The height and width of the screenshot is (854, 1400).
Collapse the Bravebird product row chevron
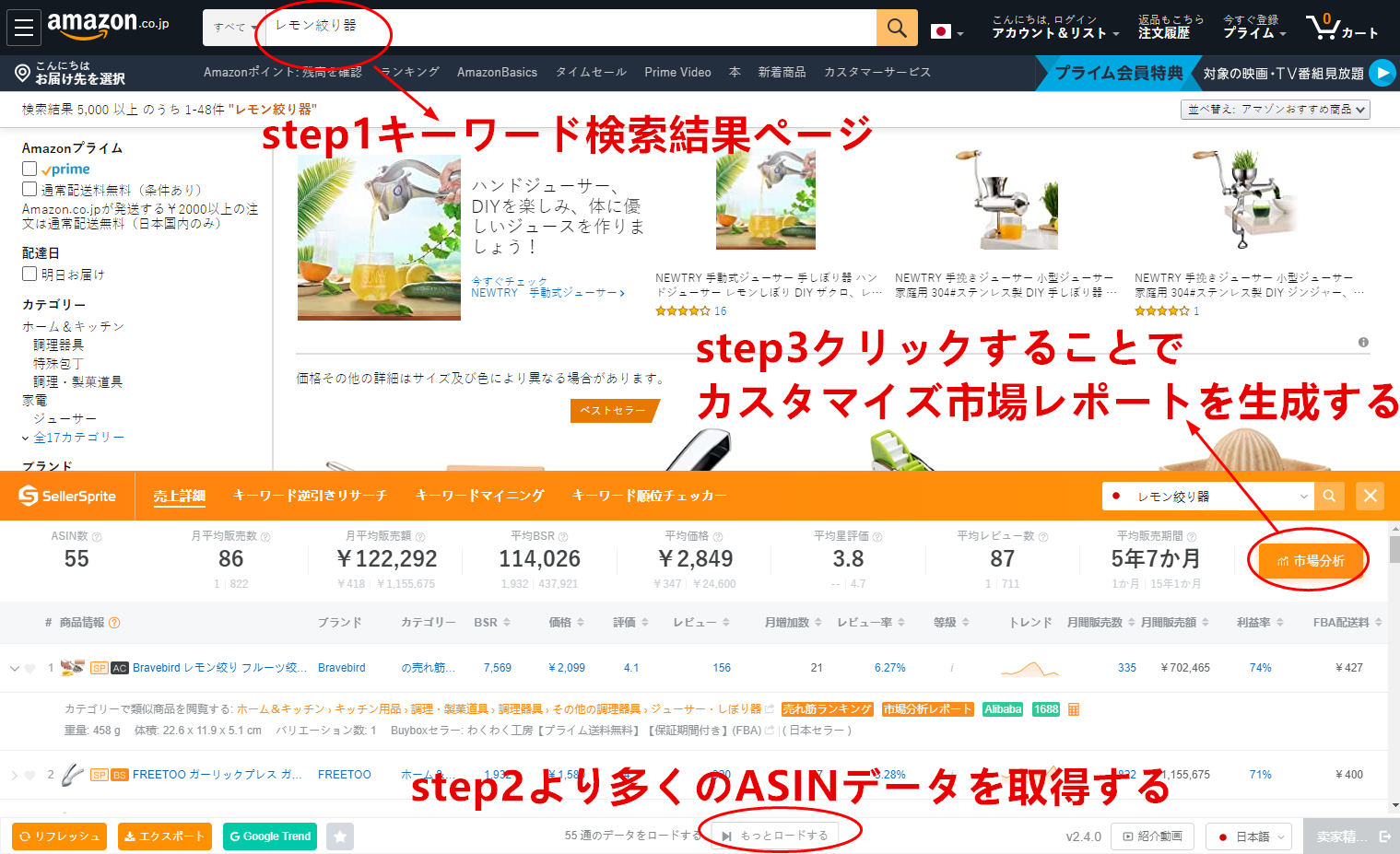coord(14,669)
